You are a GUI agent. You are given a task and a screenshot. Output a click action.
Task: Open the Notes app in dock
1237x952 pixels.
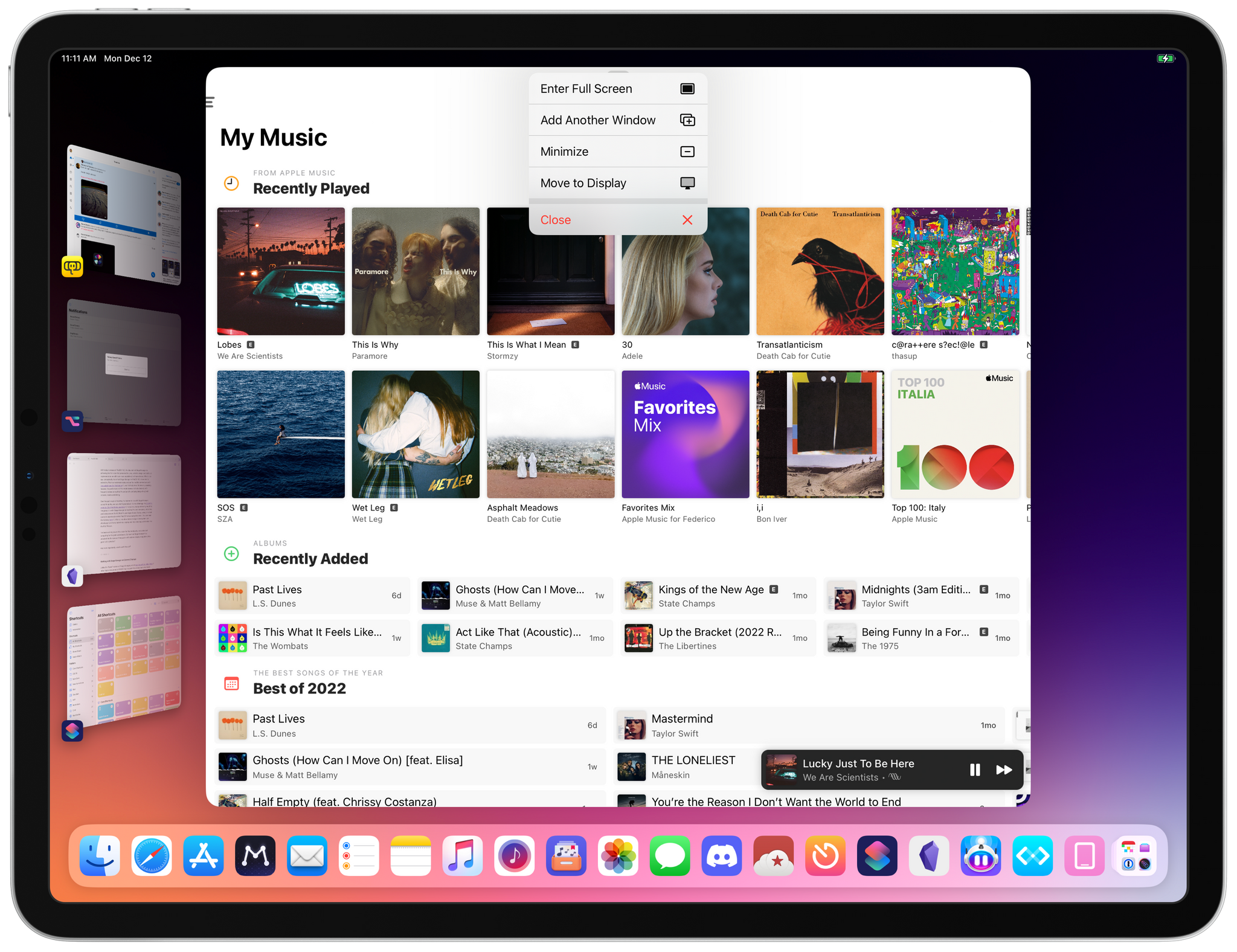pos(411,855)
